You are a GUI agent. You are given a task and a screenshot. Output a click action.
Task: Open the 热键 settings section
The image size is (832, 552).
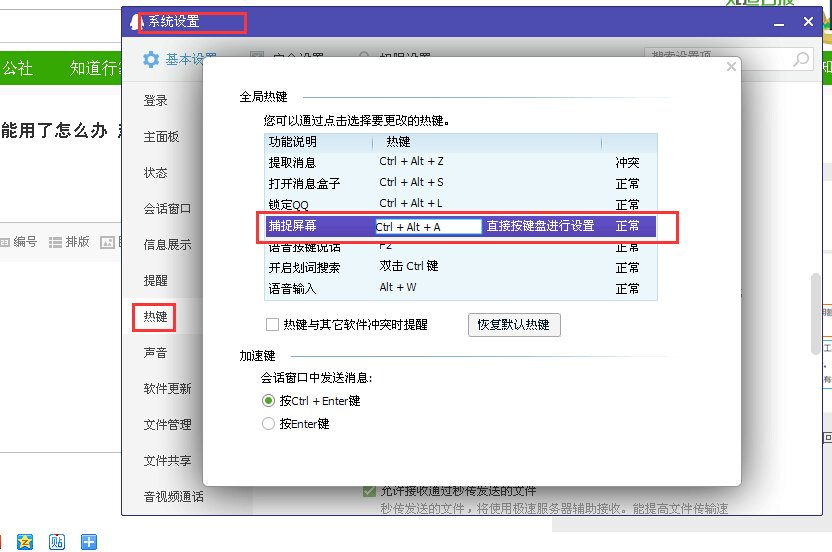tap(155, 317)
